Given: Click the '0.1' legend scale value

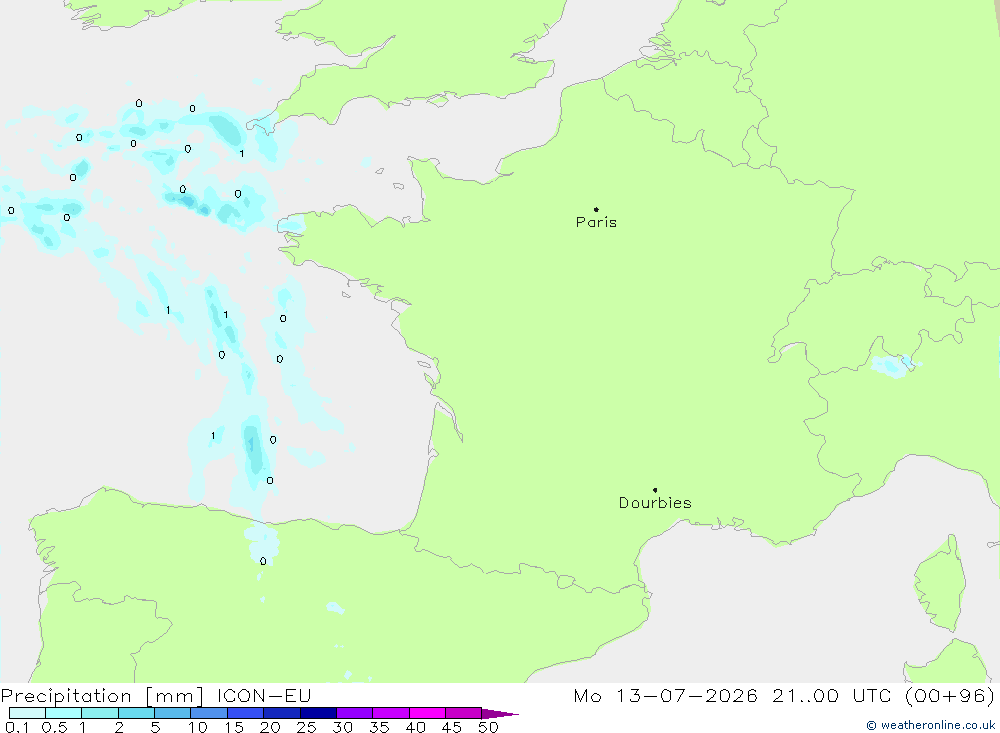Looking at the screenshot, I should [17, 727].
